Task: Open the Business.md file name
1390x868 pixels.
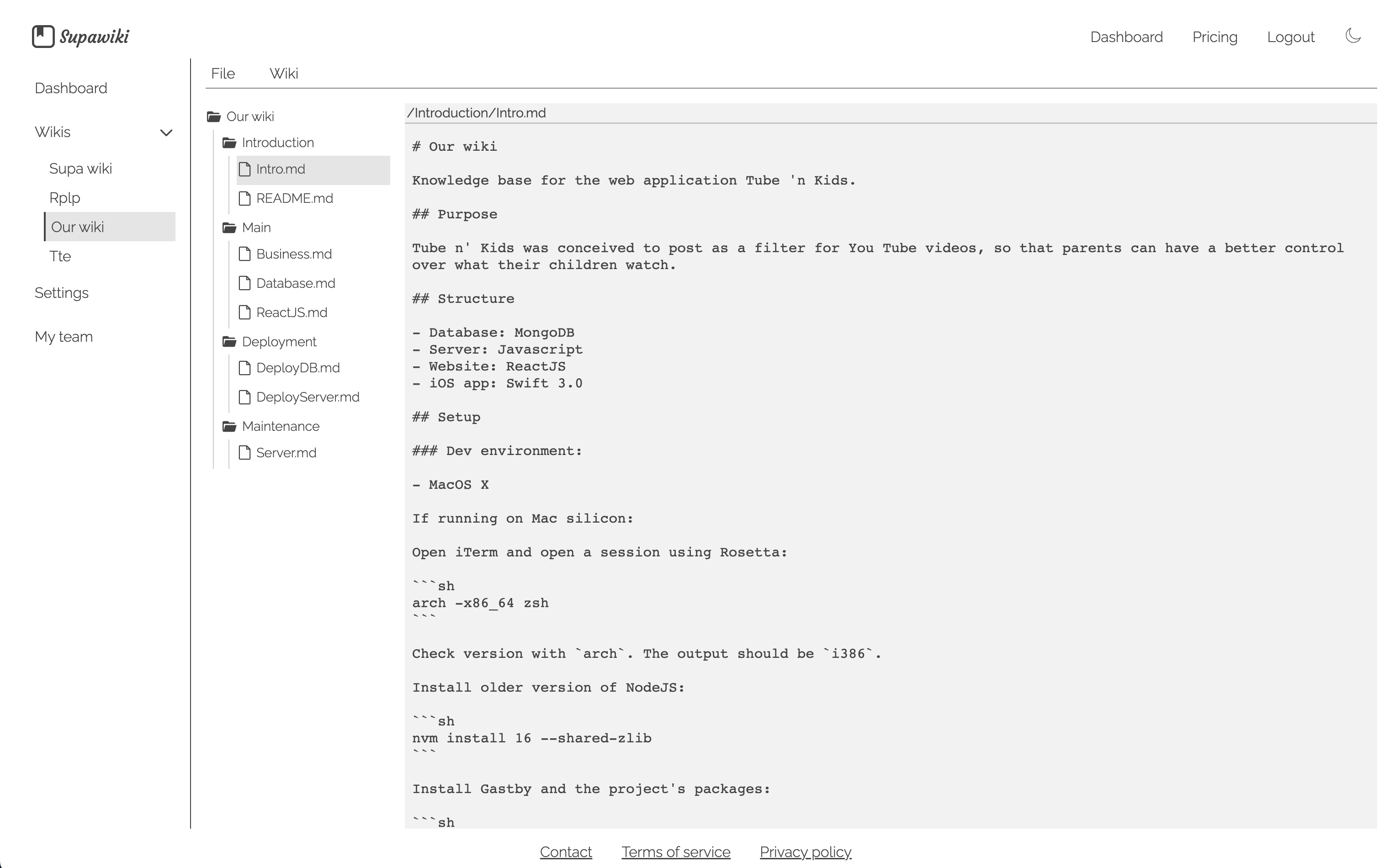Action: coord(294,254)
